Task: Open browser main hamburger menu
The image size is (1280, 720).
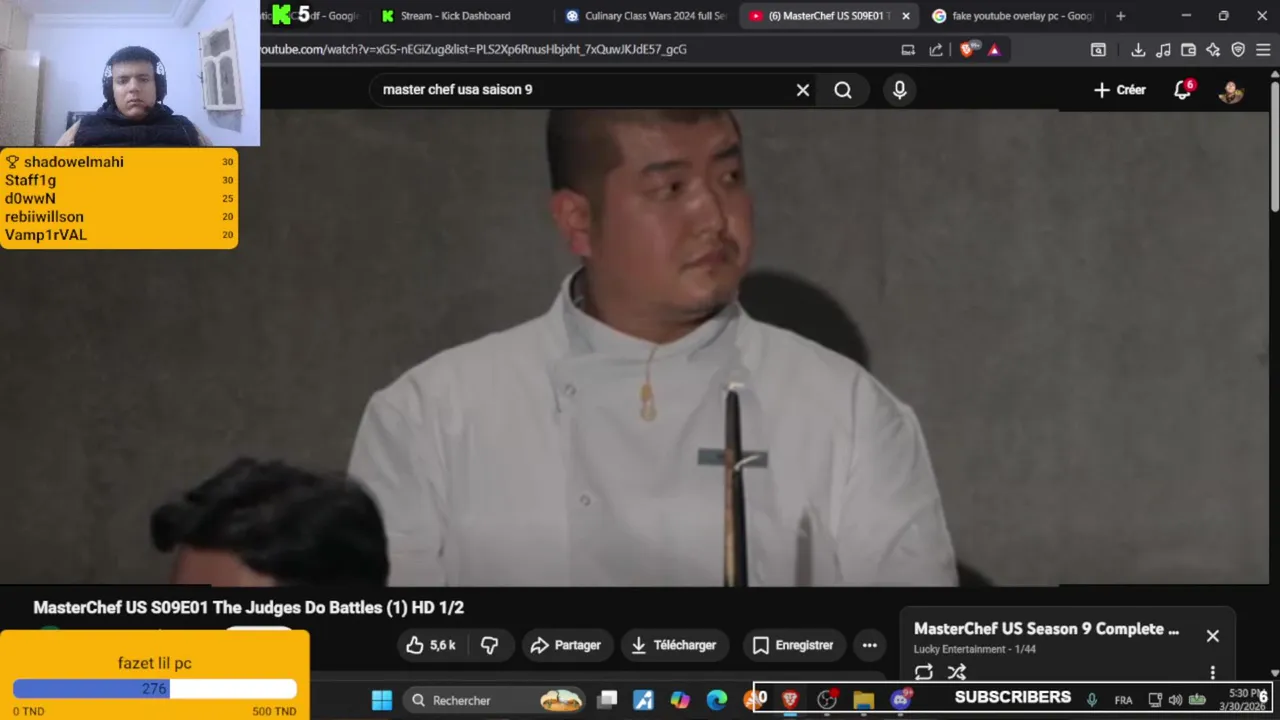Action: point(1263,50)
